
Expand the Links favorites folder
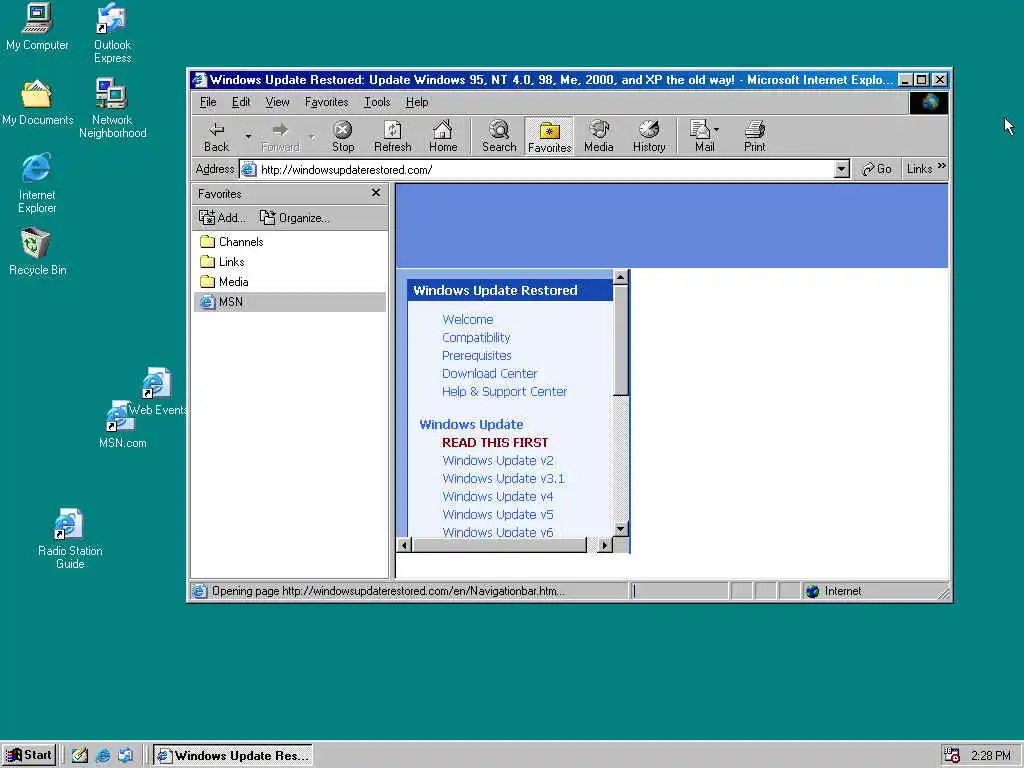223,262
